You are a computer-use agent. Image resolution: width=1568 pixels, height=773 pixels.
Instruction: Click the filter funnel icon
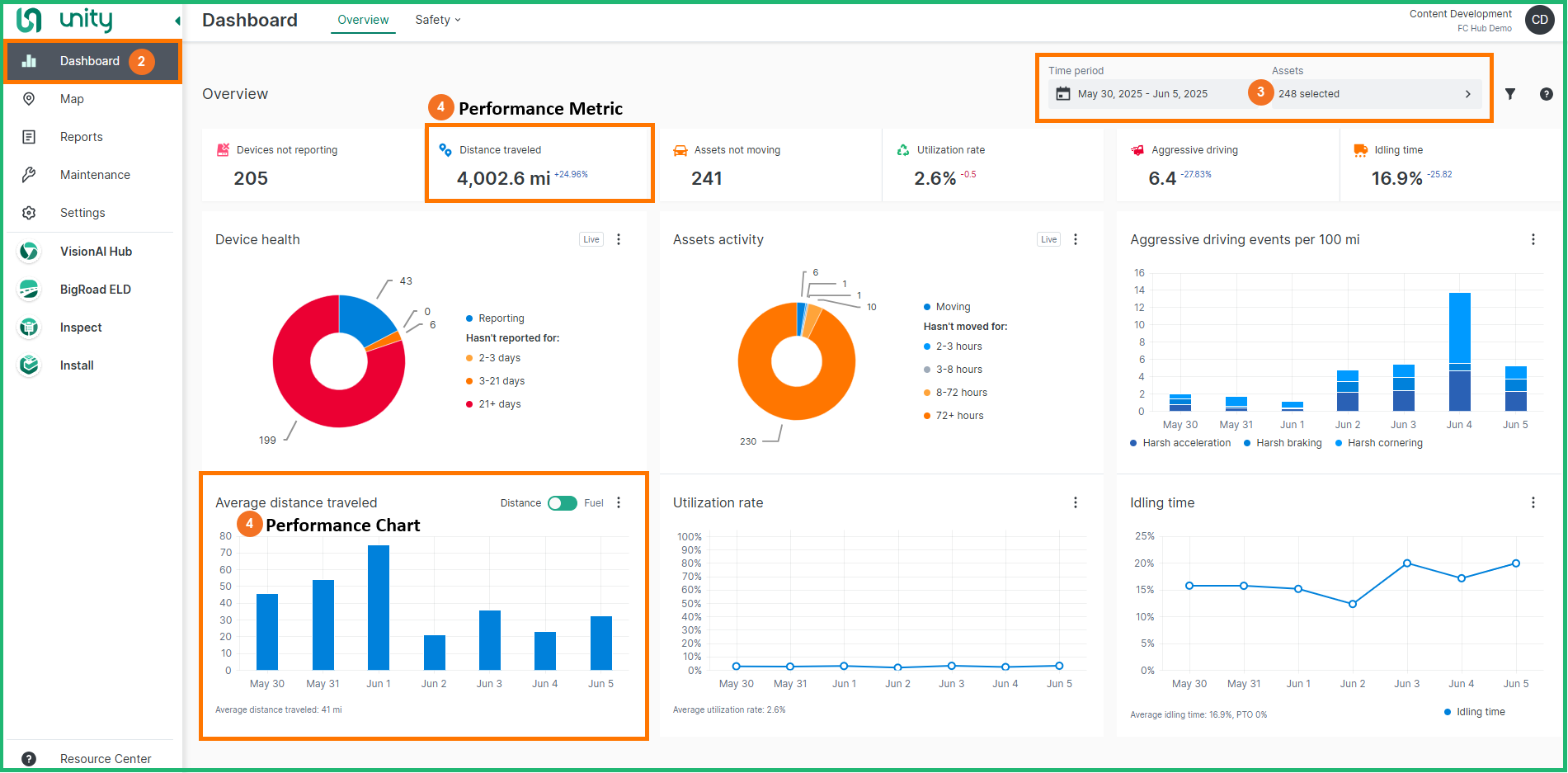[1509, 94]
